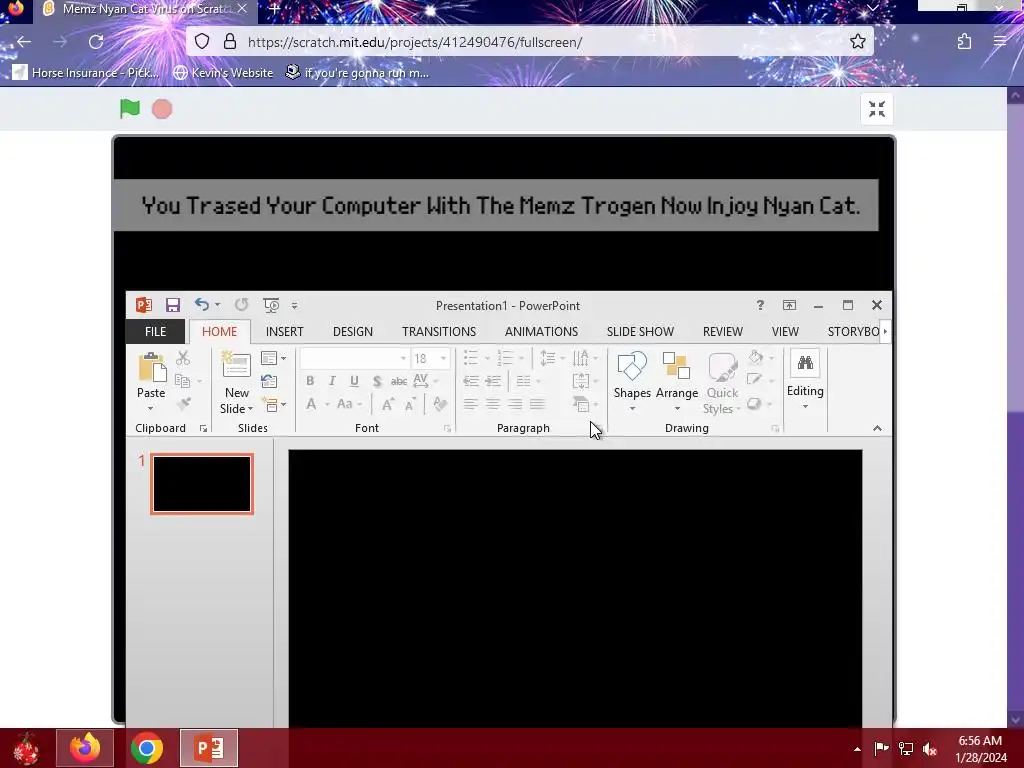Select slide 1 thumbnail in the slide panel

click(x=202, y=484)
